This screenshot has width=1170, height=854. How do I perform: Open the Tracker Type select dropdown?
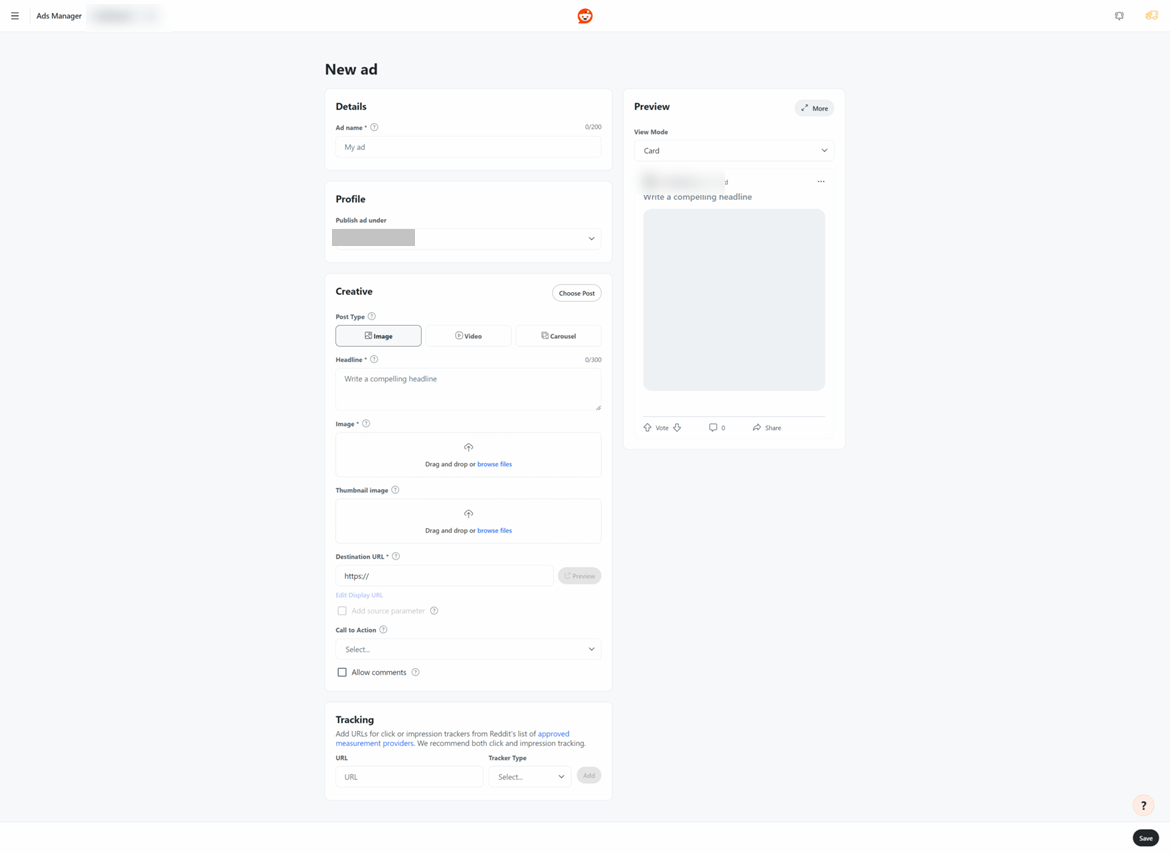(530, 776)
